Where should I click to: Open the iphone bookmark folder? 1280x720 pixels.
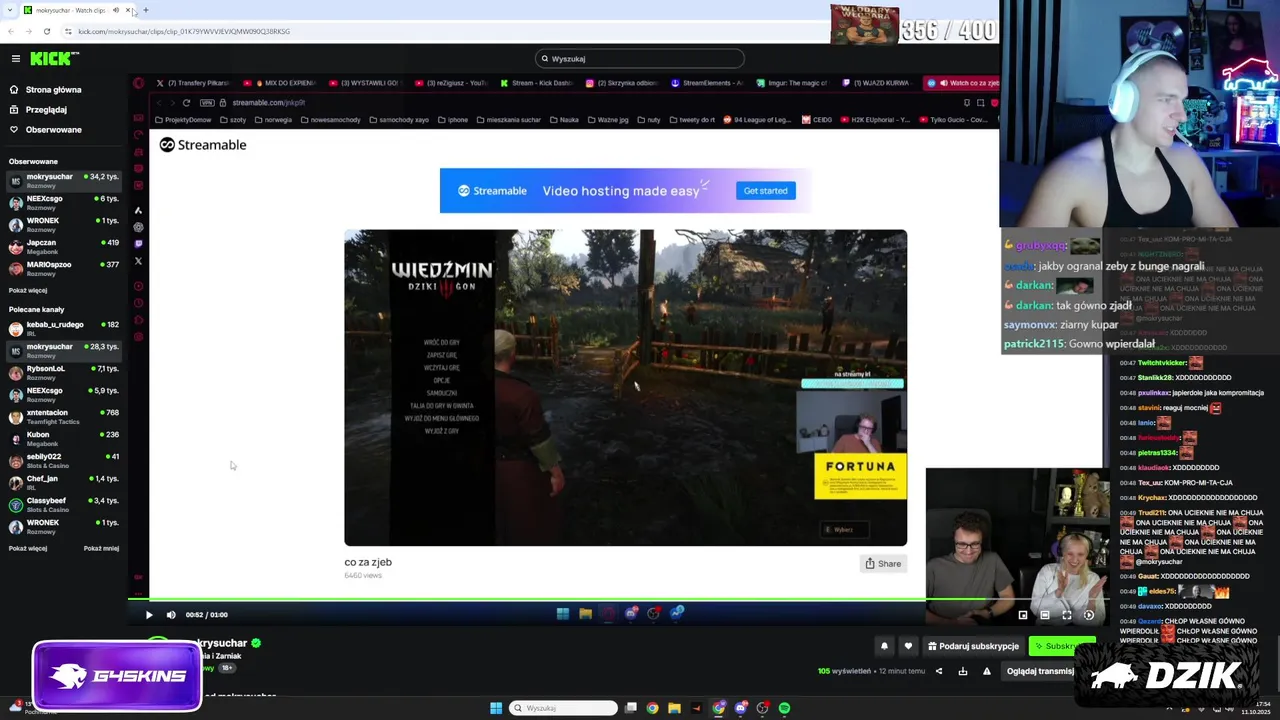(453, 120)
